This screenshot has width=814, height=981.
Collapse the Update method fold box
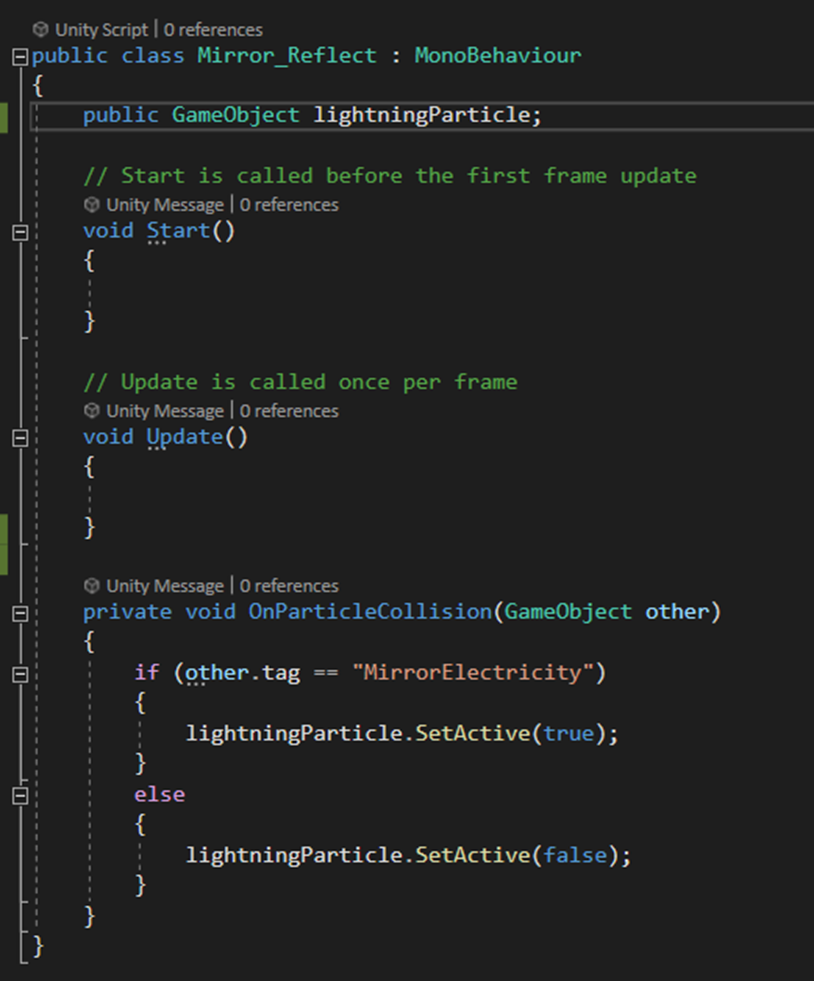(x=20, y=439)
